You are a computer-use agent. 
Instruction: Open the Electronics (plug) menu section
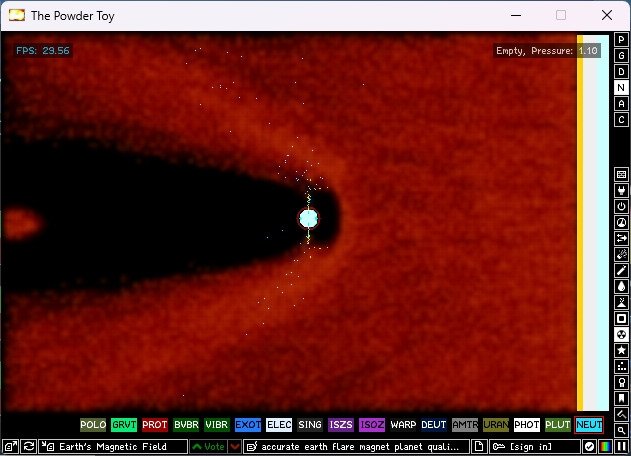coord(621,190)
